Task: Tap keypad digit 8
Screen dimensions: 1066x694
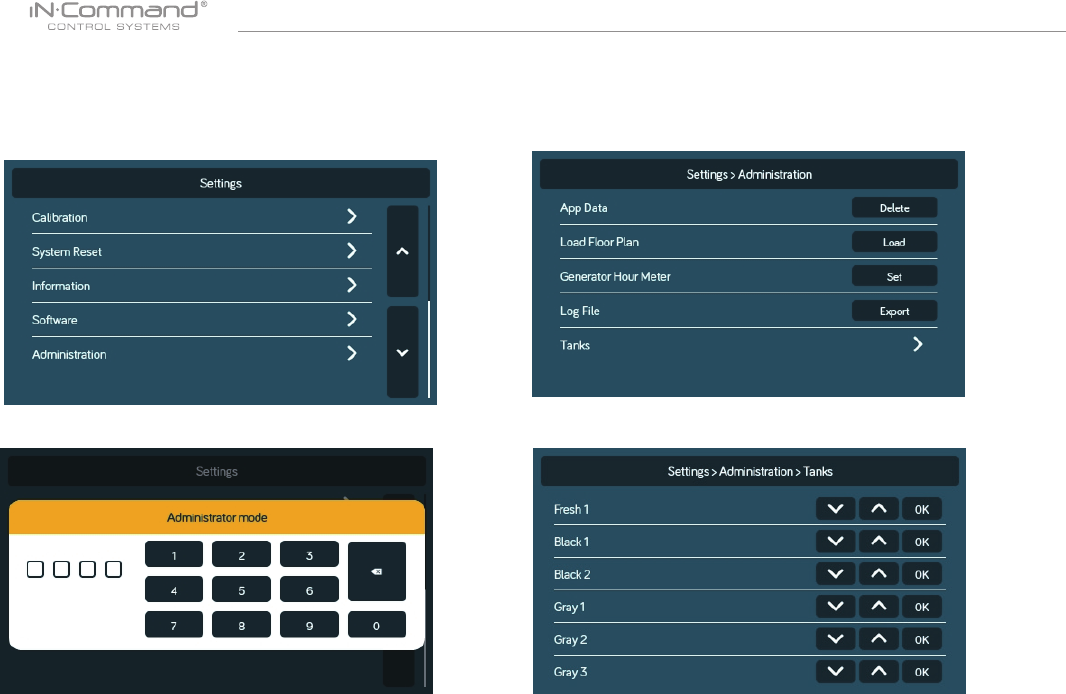Action: click(x=241, y=625)
